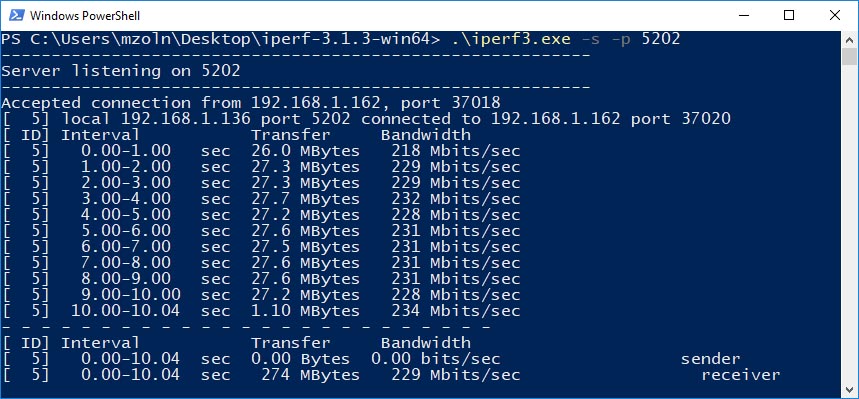
Task: Click the 218 Mbits/sec bandwidth value
Action: click(x=455, y=151)
